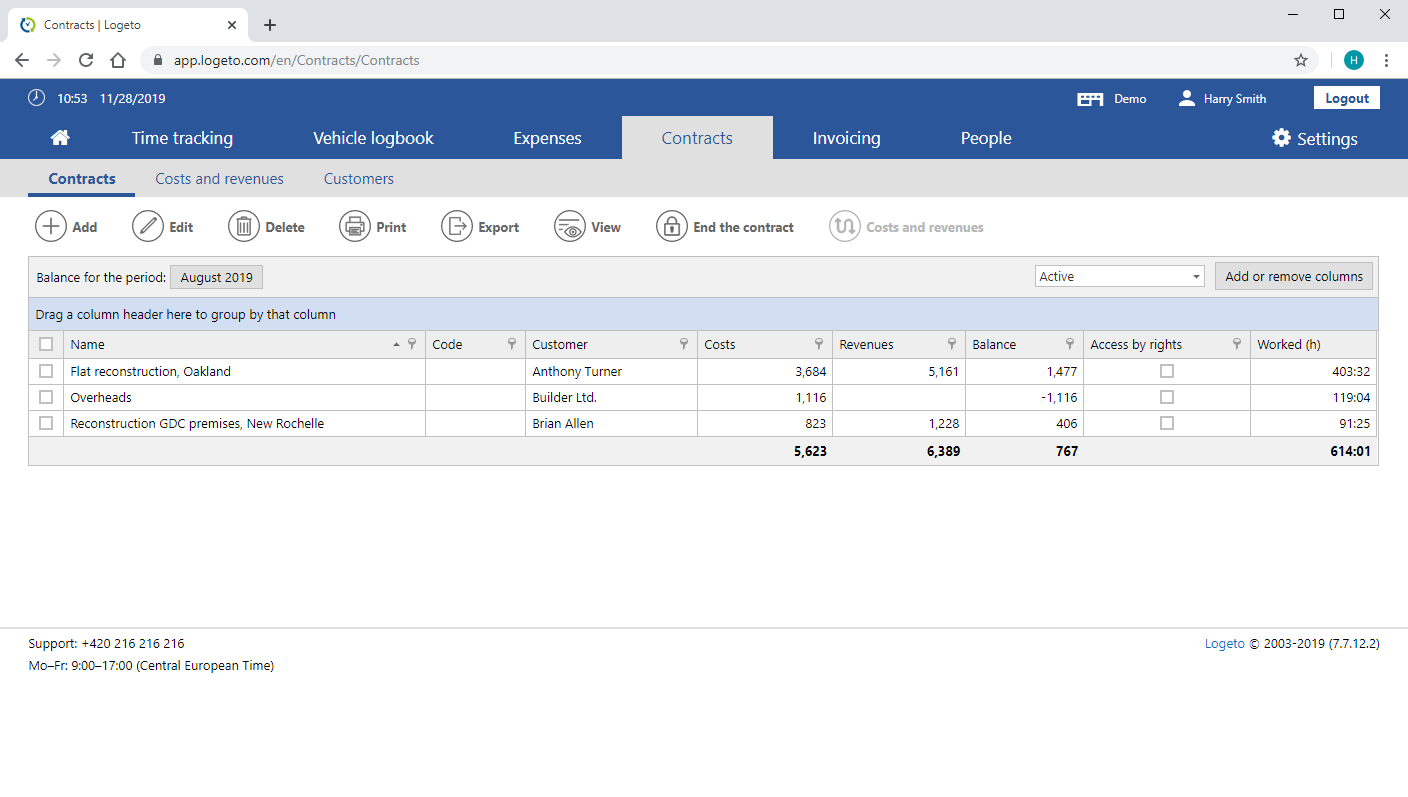Viewport: 1408px width, 797px height.
Task: Toggle Access by rights for Flat reconstruction
Action: coord(1166,371)
